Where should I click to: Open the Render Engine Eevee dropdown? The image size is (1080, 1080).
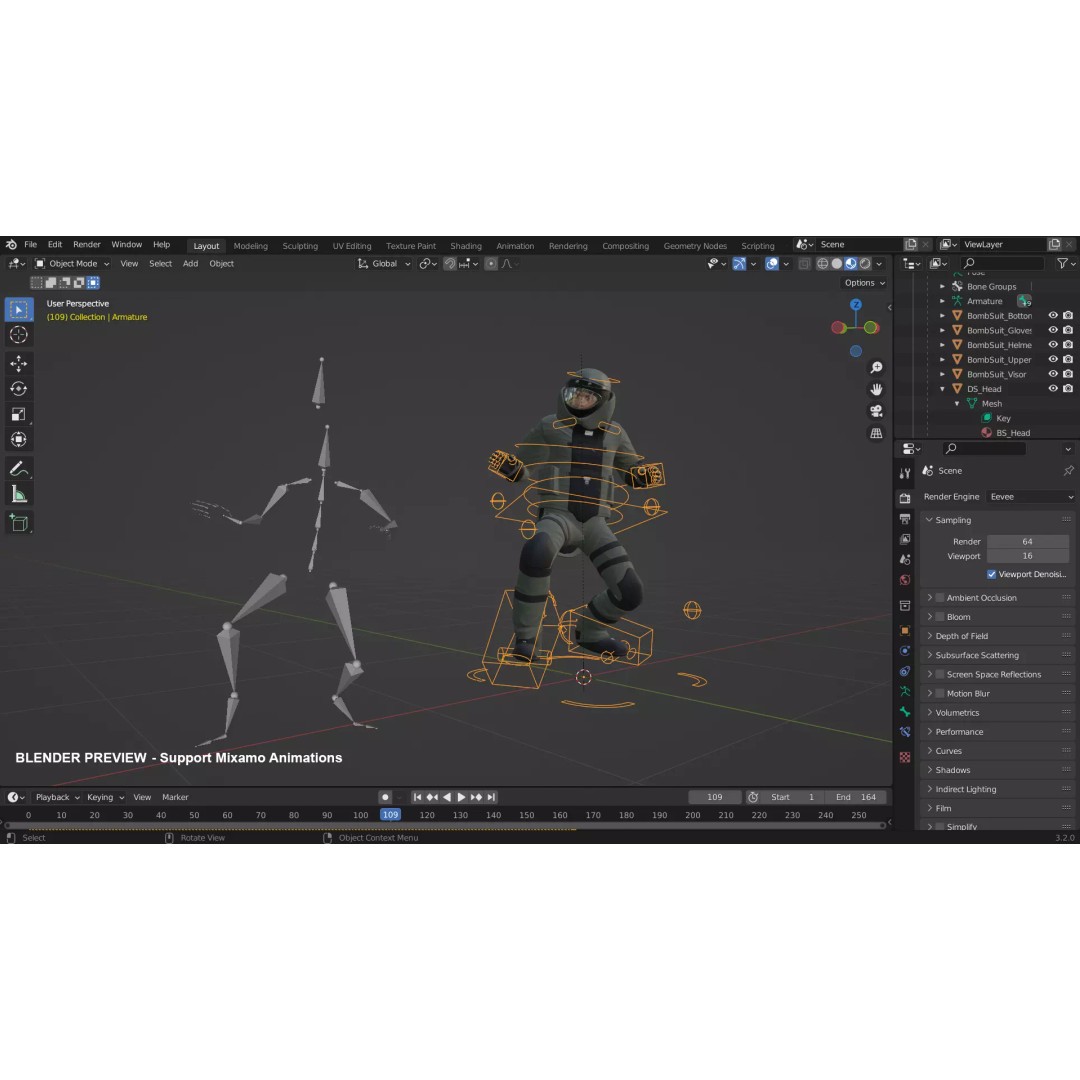(x=1030, y=497)
